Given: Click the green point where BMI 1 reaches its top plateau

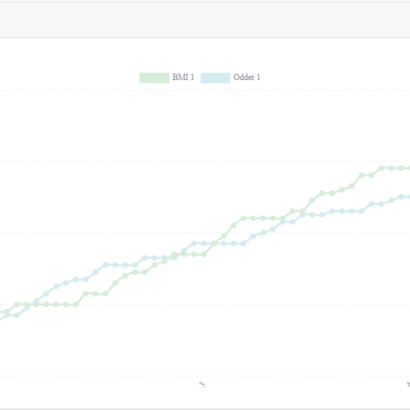Looking at the screenshot, I should [381, 168].
